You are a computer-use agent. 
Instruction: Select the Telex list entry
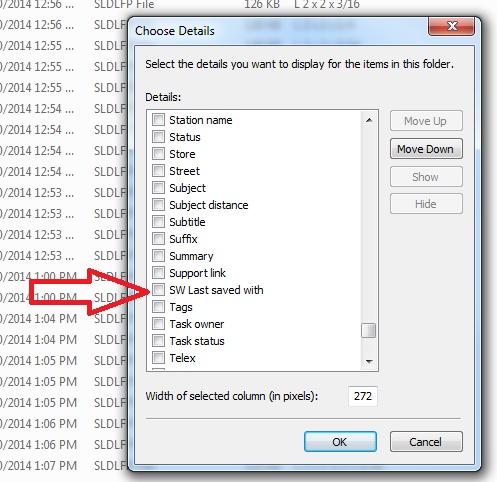click(182, 358)
